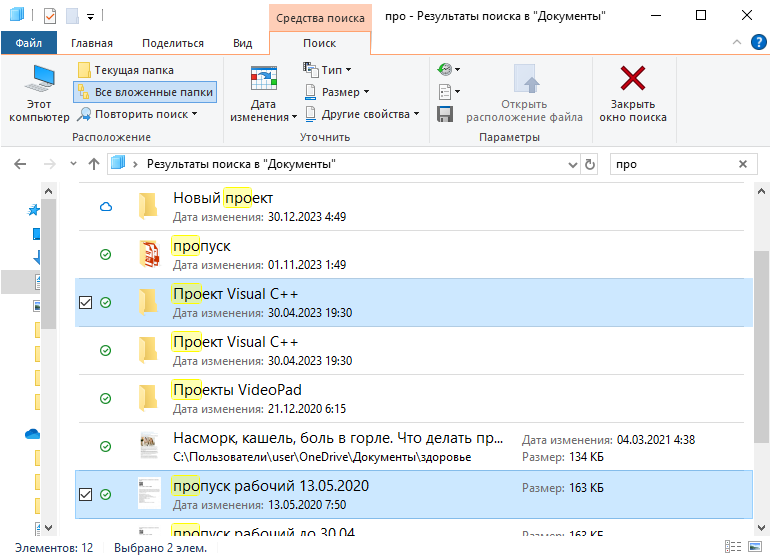Click navigation pane scroll down arrow
Image resolution: width=771 pixels, height=560 pixels.
click(48, 528)
